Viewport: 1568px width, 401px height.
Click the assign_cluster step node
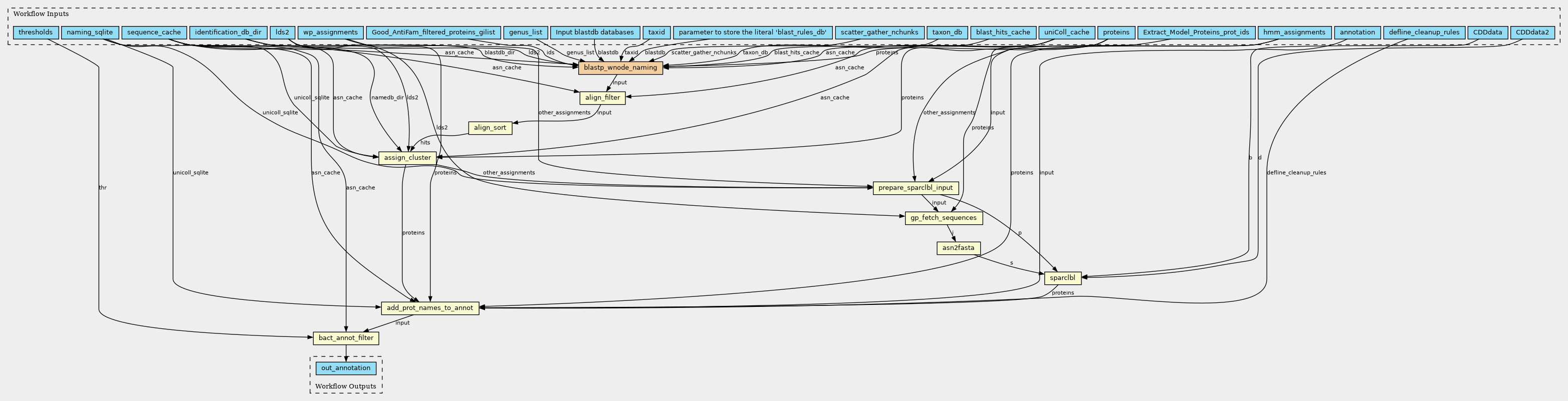408,158
